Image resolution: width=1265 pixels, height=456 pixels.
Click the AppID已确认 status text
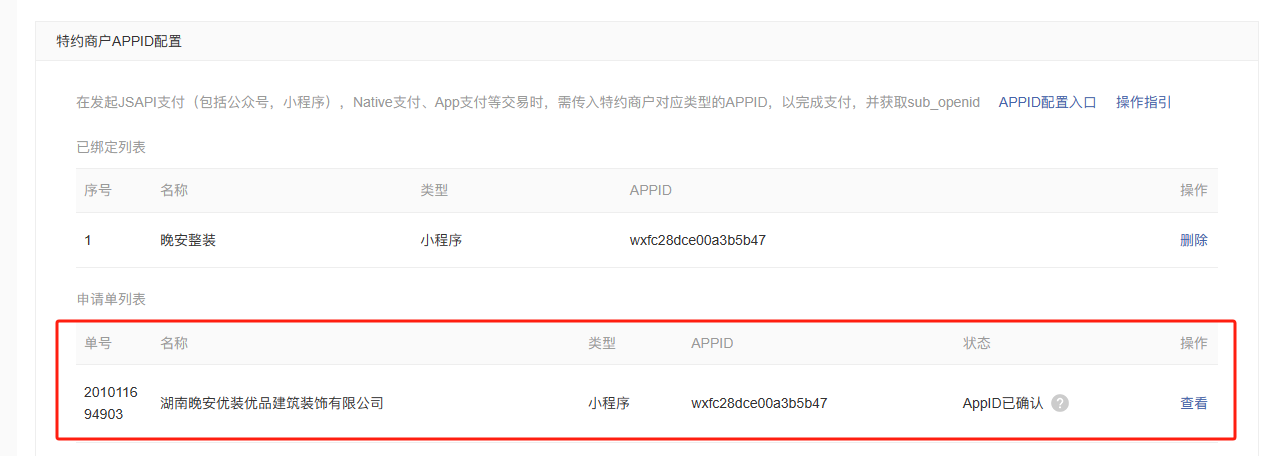point(1003,403)
